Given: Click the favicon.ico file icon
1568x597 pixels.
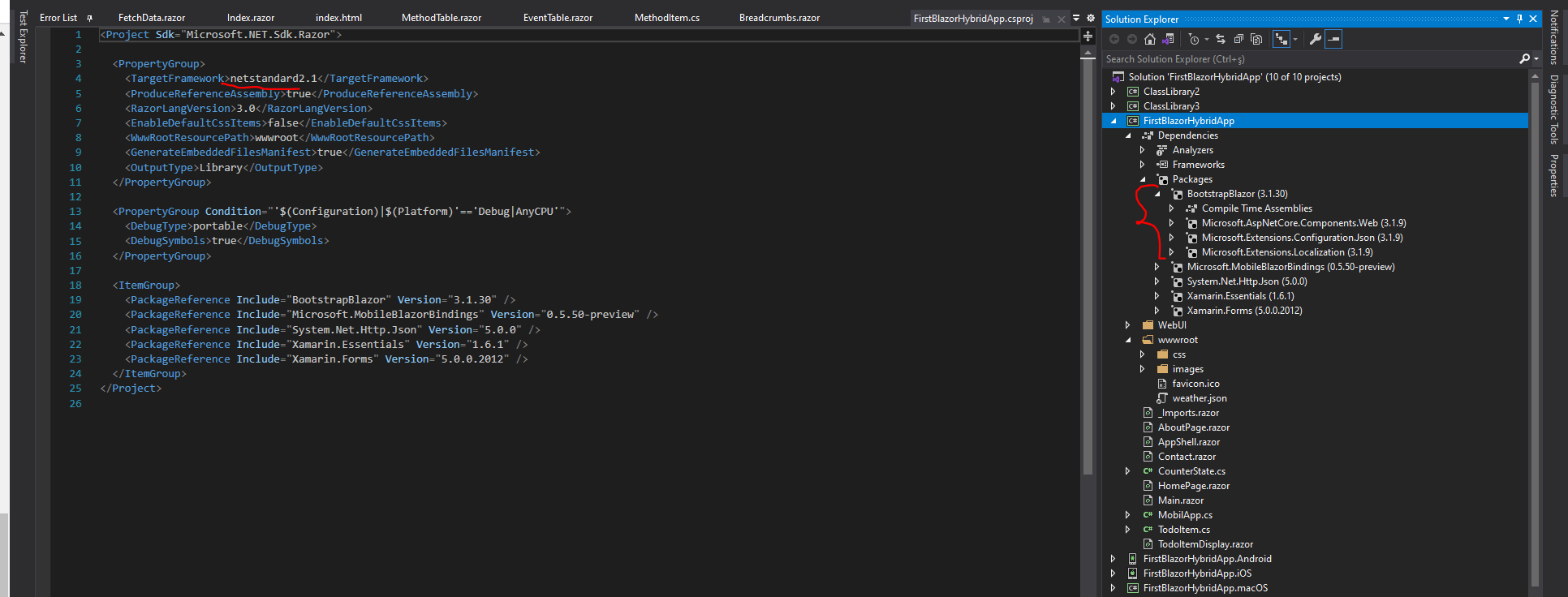Looking at the screenshot, I should [1162, 384].
